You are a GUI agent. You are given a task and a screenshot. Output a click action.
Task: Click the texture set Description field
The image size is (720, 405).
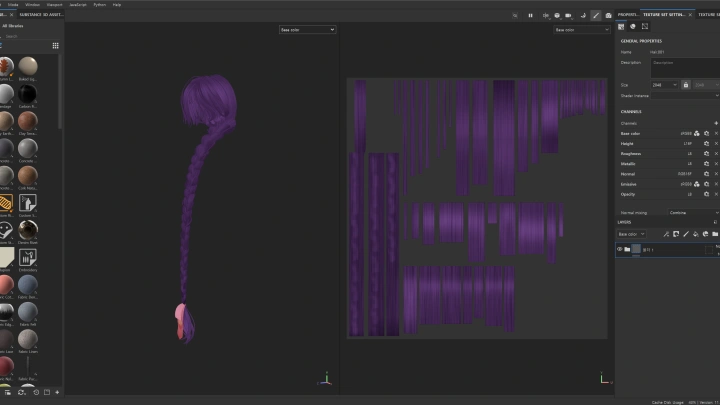[x=685, y=68]
